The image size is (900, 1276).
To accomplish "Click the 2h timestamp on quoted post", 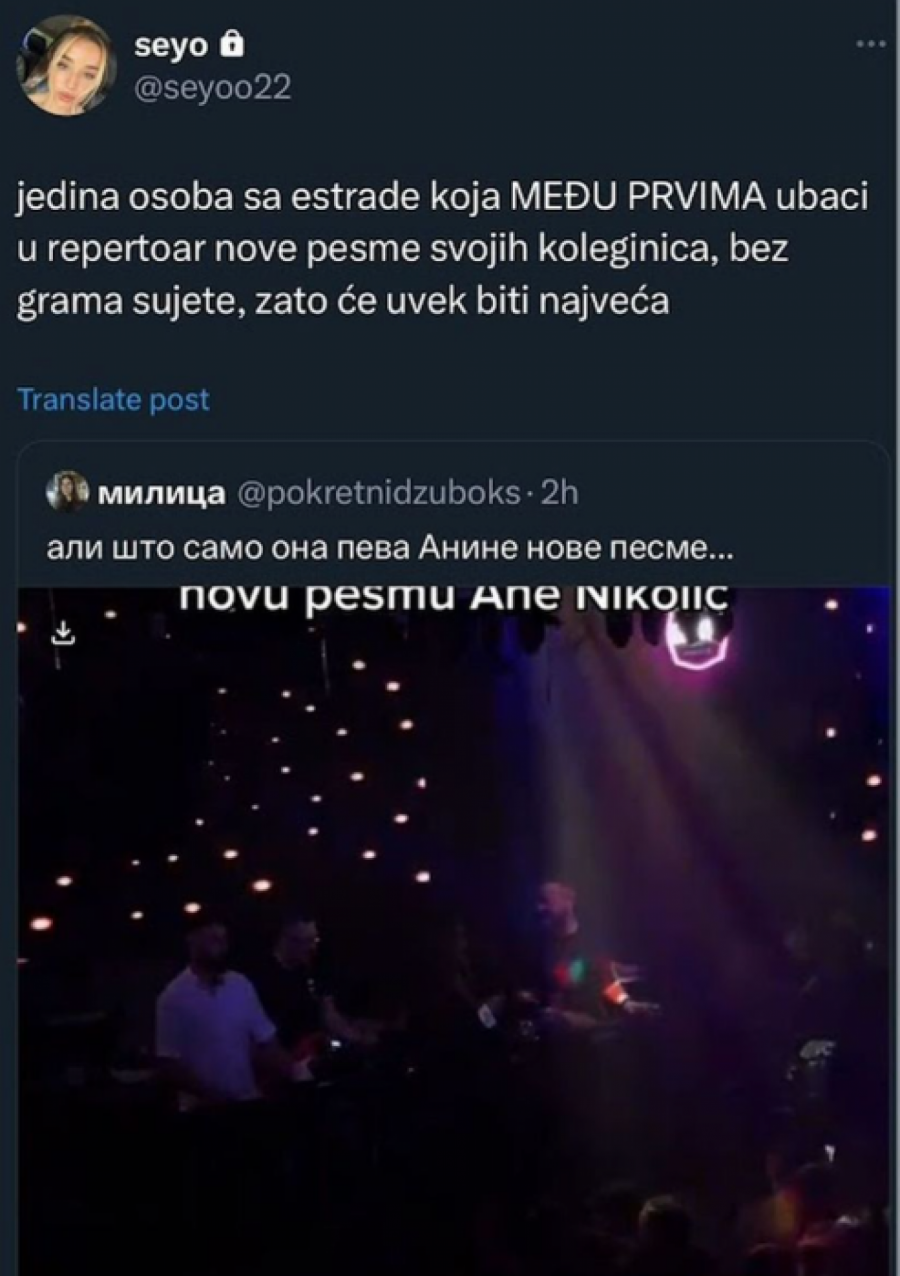I will click(560, 493).
